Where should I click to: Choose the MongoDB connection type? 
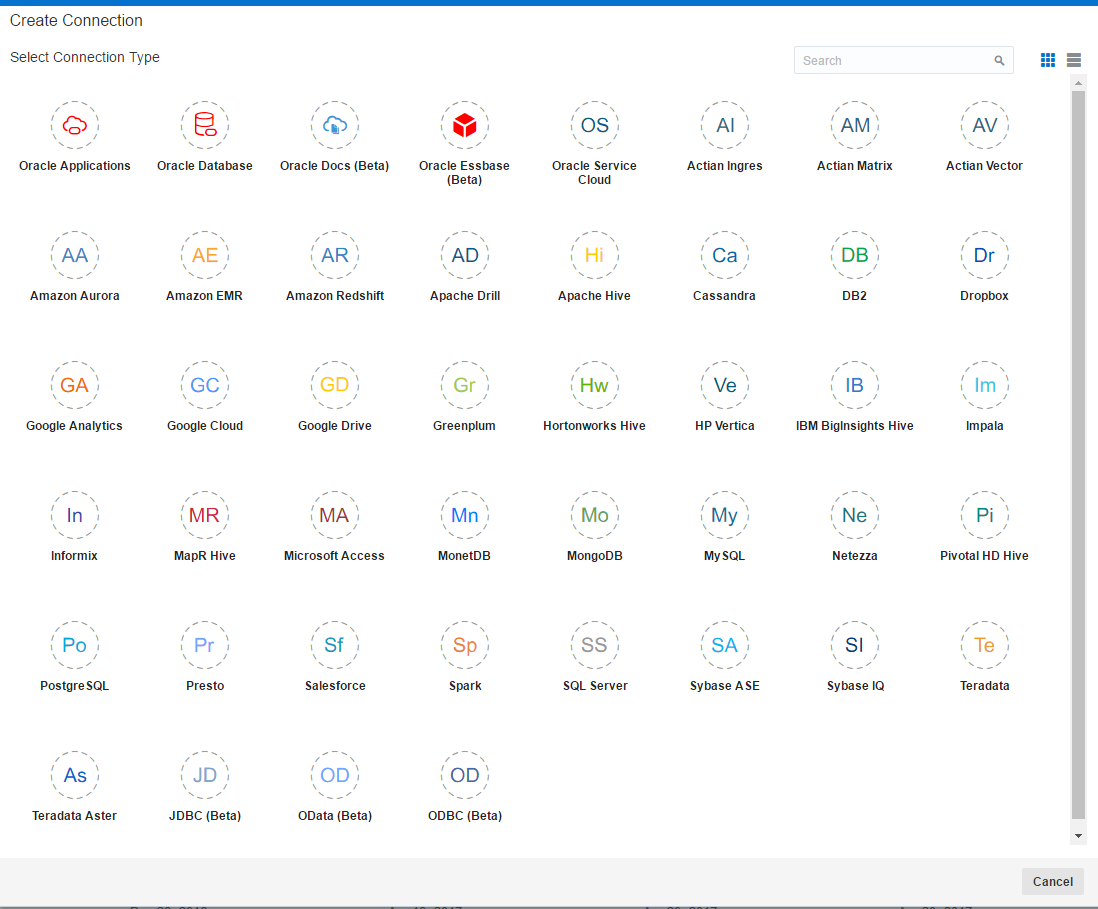[x=595, y=515]
